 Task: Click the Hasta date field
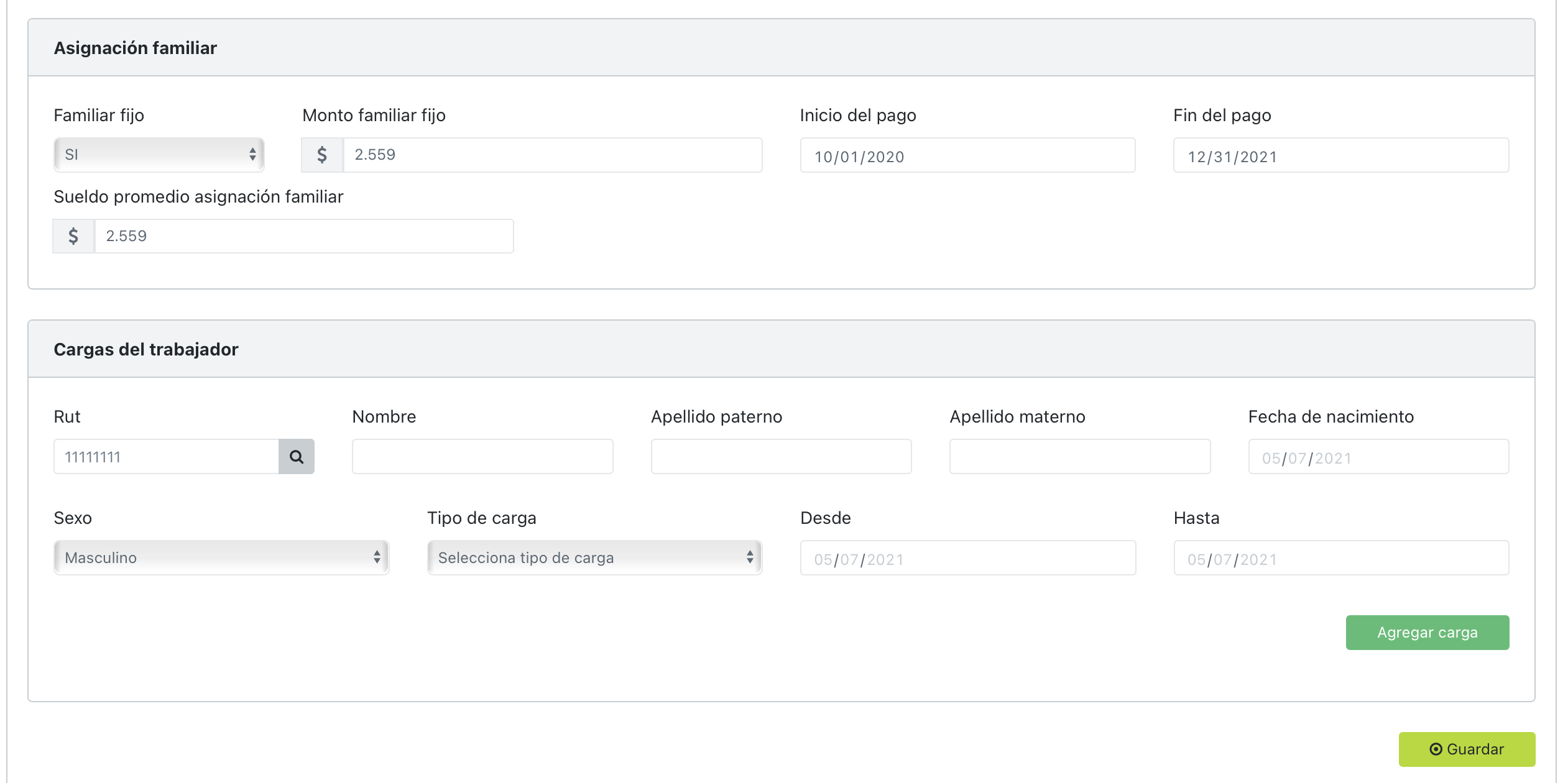click(x=1340, y=557)
